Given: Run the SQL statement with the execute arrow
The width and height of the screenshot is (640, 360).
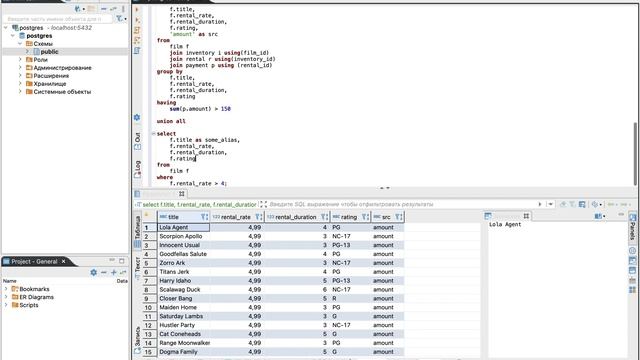Looking at the screenshot, I should [137, 9].
